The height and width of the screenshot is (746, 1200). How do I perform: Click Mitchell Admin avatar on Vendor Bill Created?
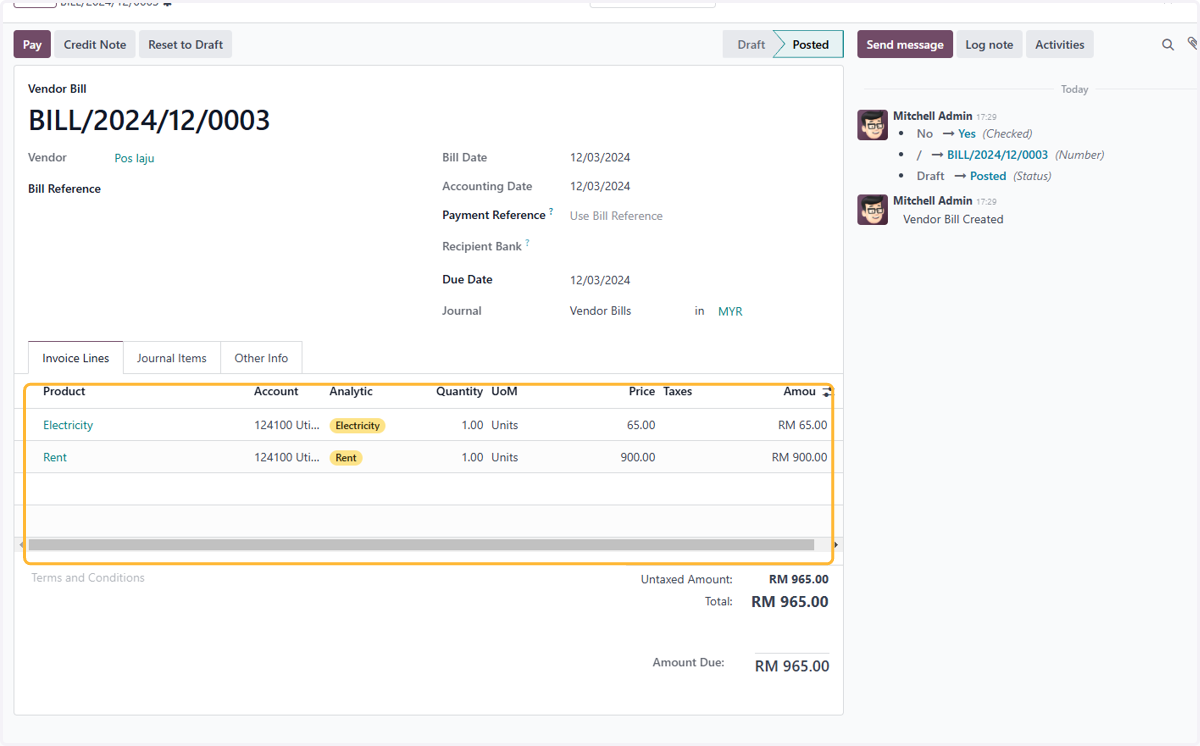click(873, 209)
